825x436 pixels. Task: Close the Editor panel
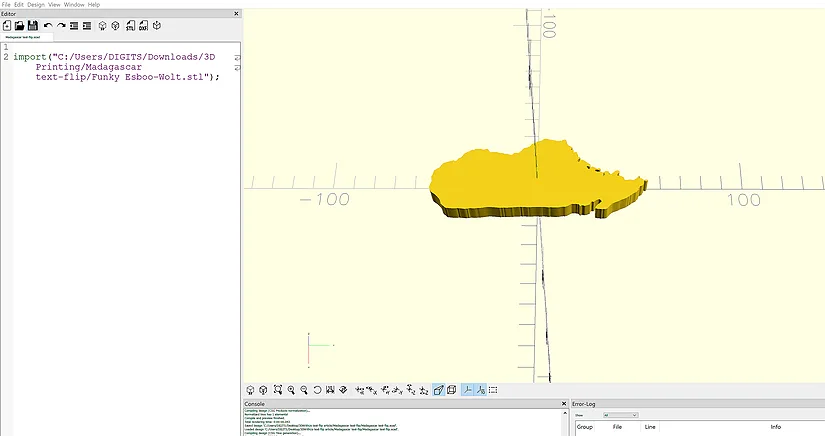coord(236,14)
